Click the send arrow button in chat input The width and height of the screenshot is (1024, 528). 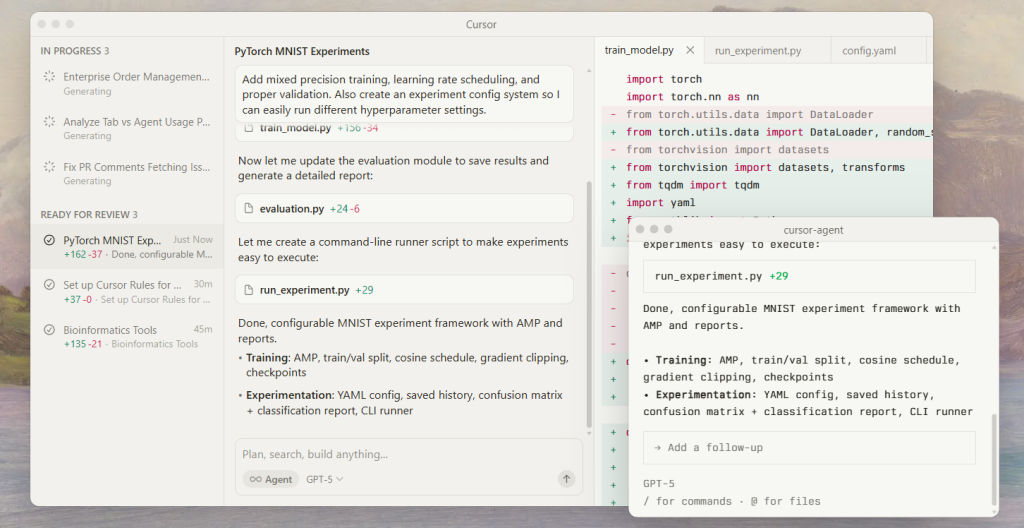(x=566, y=479)
